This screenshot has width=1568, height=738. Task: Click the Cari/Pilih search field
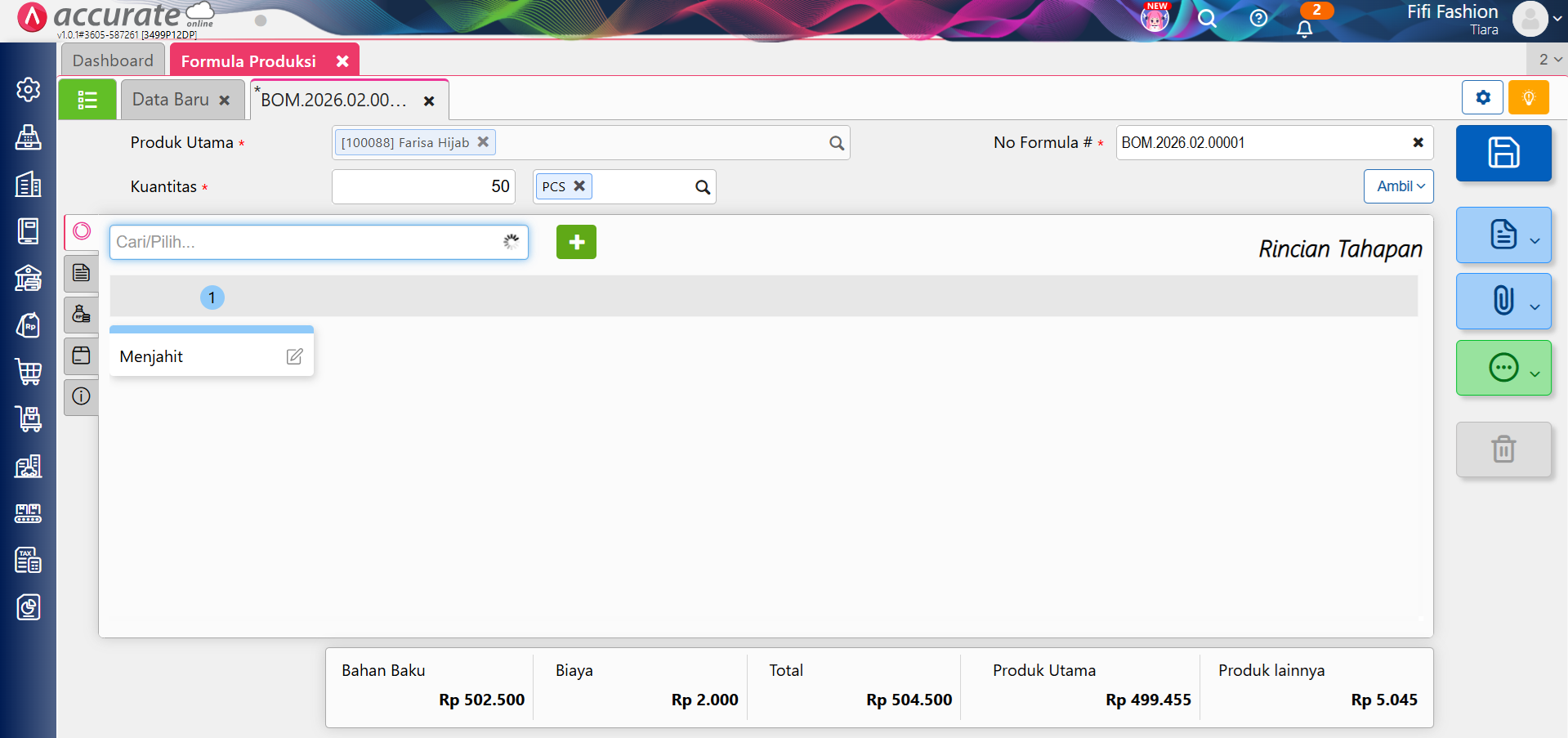click(306, 242)
